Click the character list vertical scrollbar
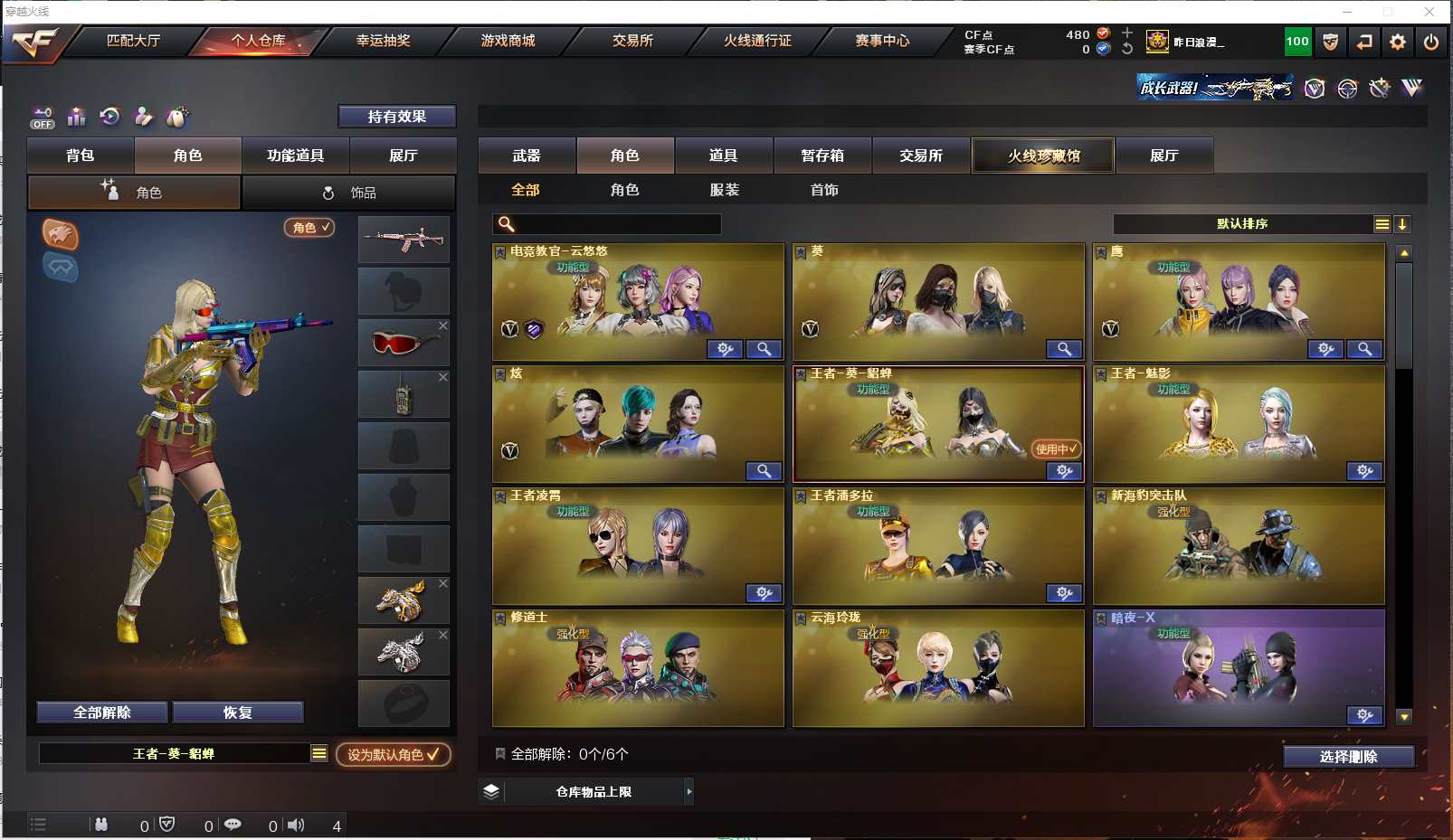 click(1404, 485)
